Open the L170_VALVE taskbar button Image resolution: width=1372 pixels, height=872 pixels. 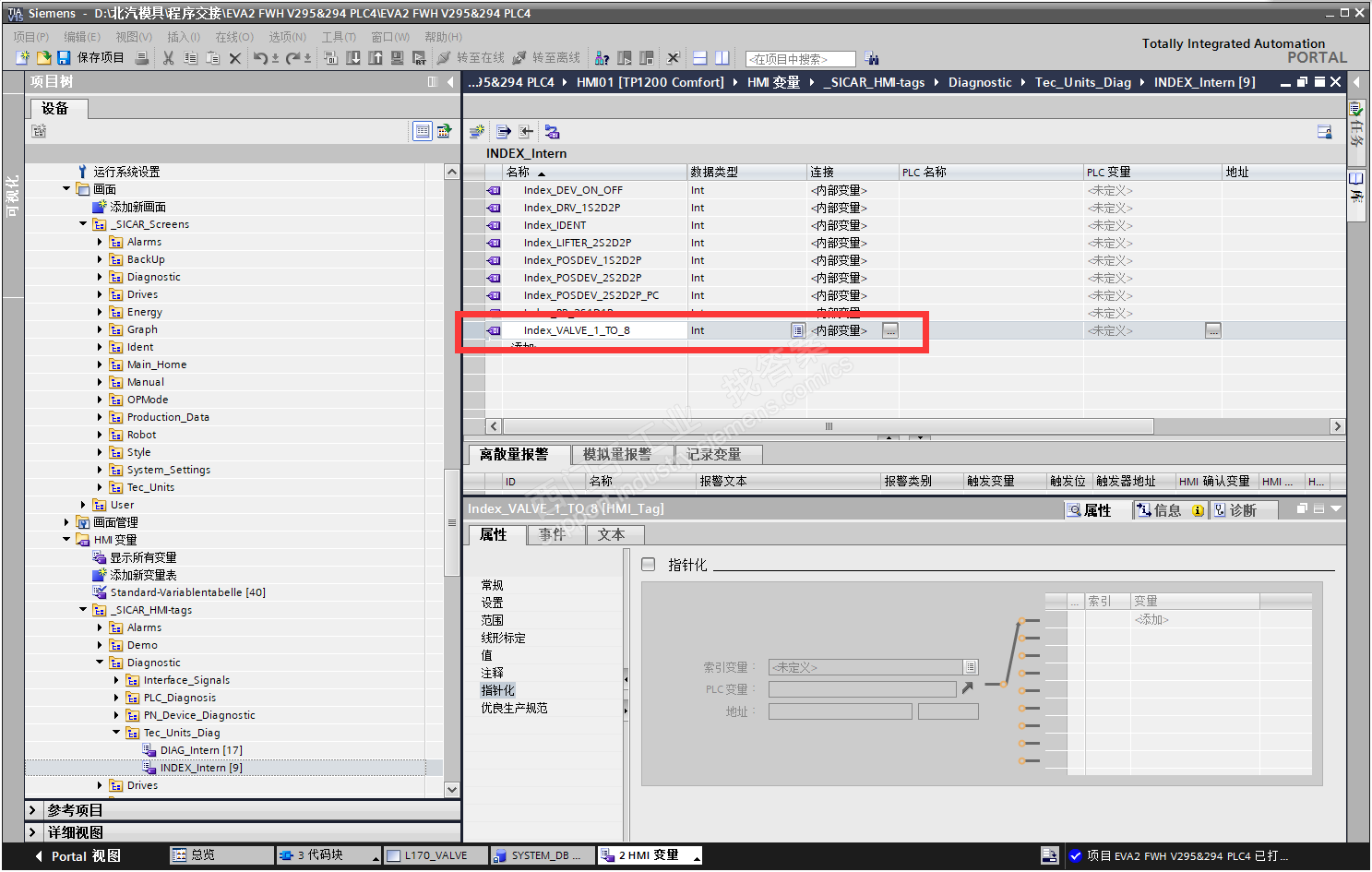coord(434,855)
